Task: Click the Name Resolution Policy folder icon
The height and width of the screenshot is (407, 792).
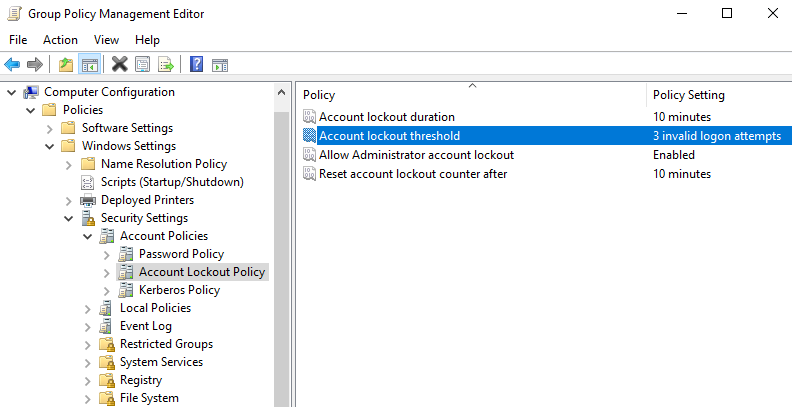Action: coord(87,164)
